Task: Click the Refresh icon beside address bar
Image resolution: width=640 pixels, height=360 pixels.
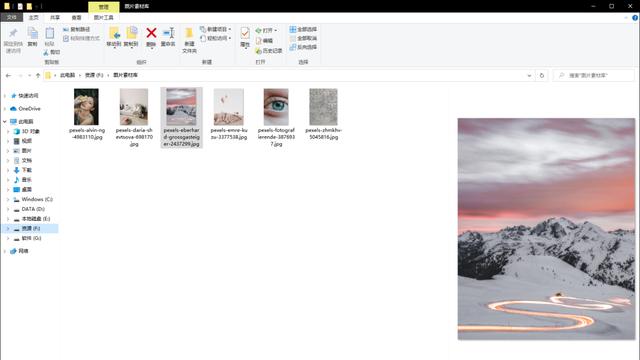Action: tap(542, 76)
